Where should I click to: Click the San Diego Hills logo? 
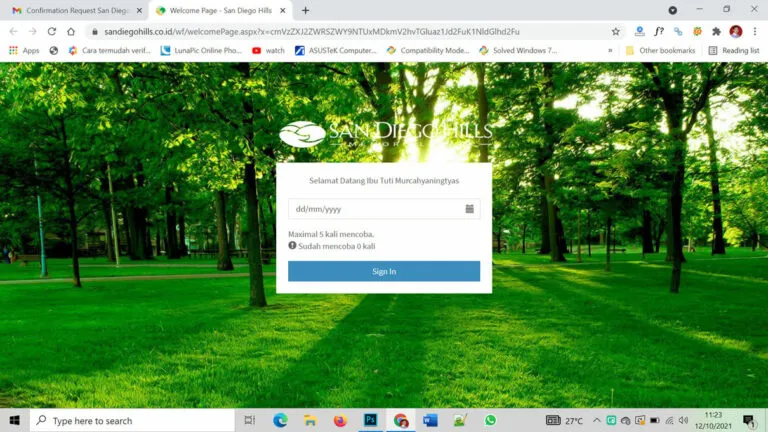(x=384, y=134)
